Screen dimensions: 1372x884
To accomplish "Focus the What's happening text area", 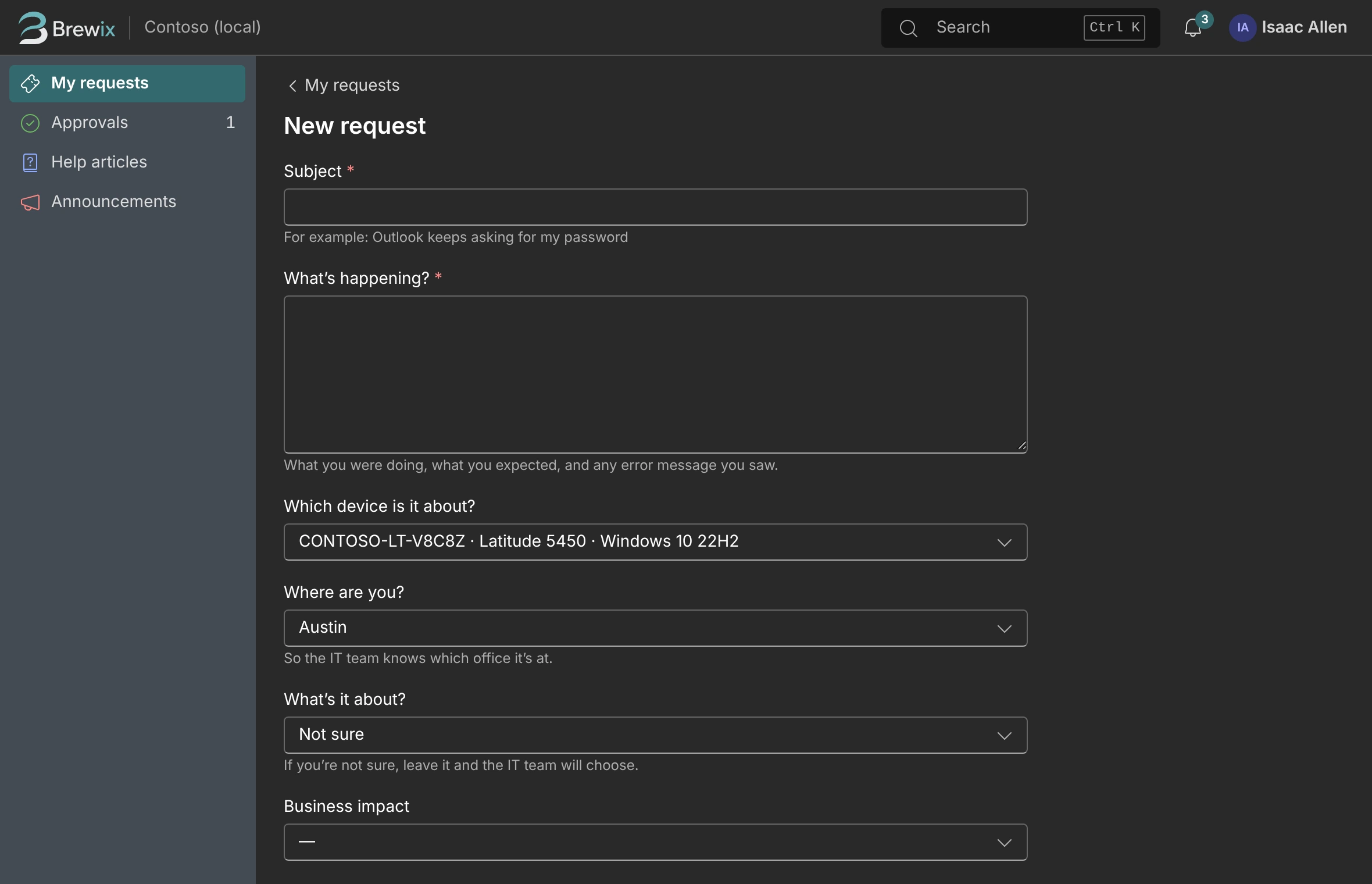I will point(655,375).
